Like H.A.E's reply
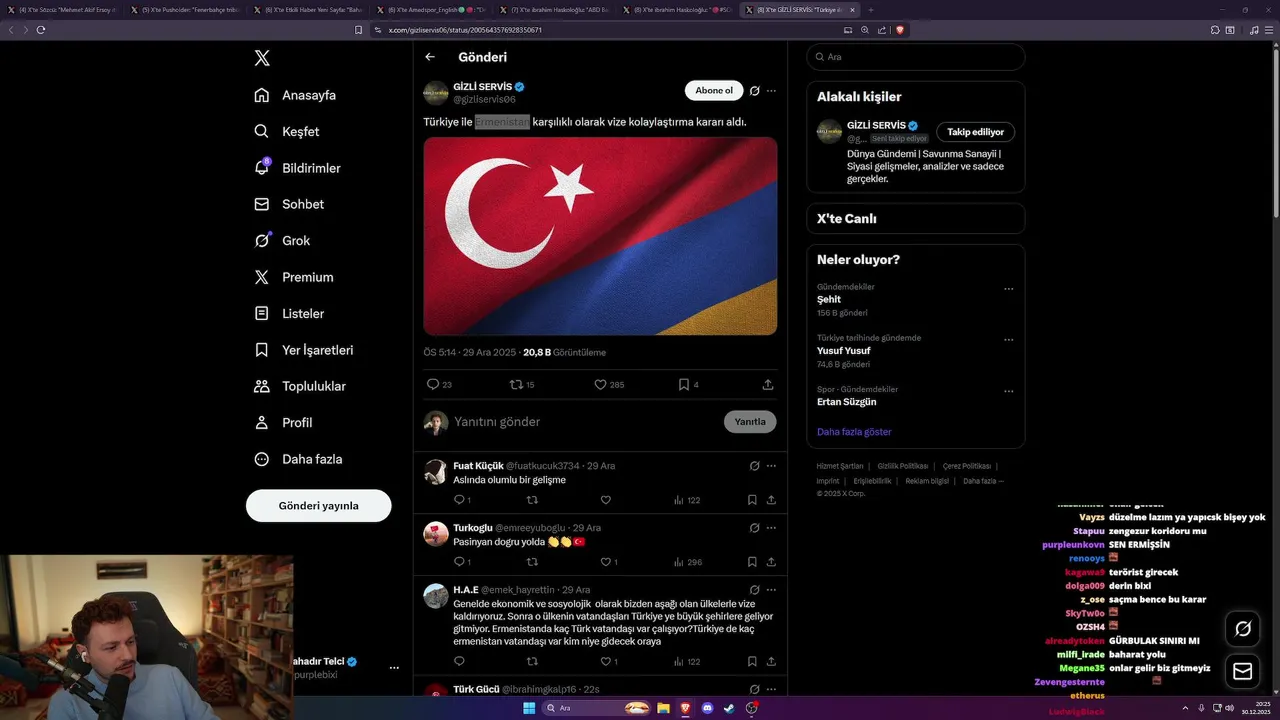The image size is (1280, 720). tap(606, 662)
